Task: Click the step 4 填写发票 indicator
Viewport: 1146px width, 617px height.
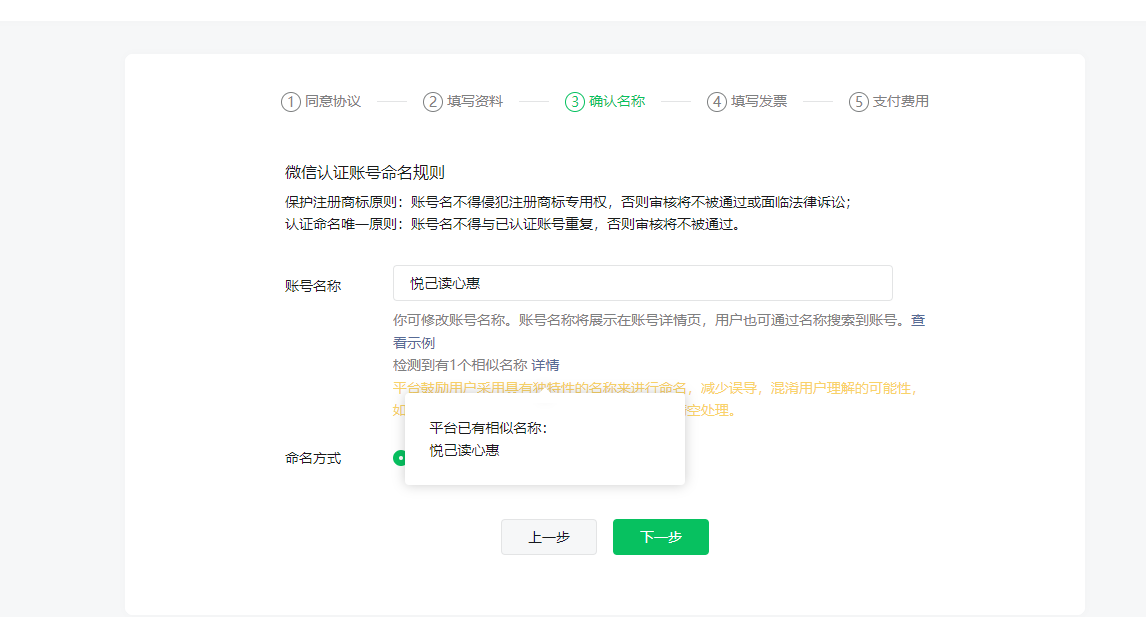Action: pos(747,102)
